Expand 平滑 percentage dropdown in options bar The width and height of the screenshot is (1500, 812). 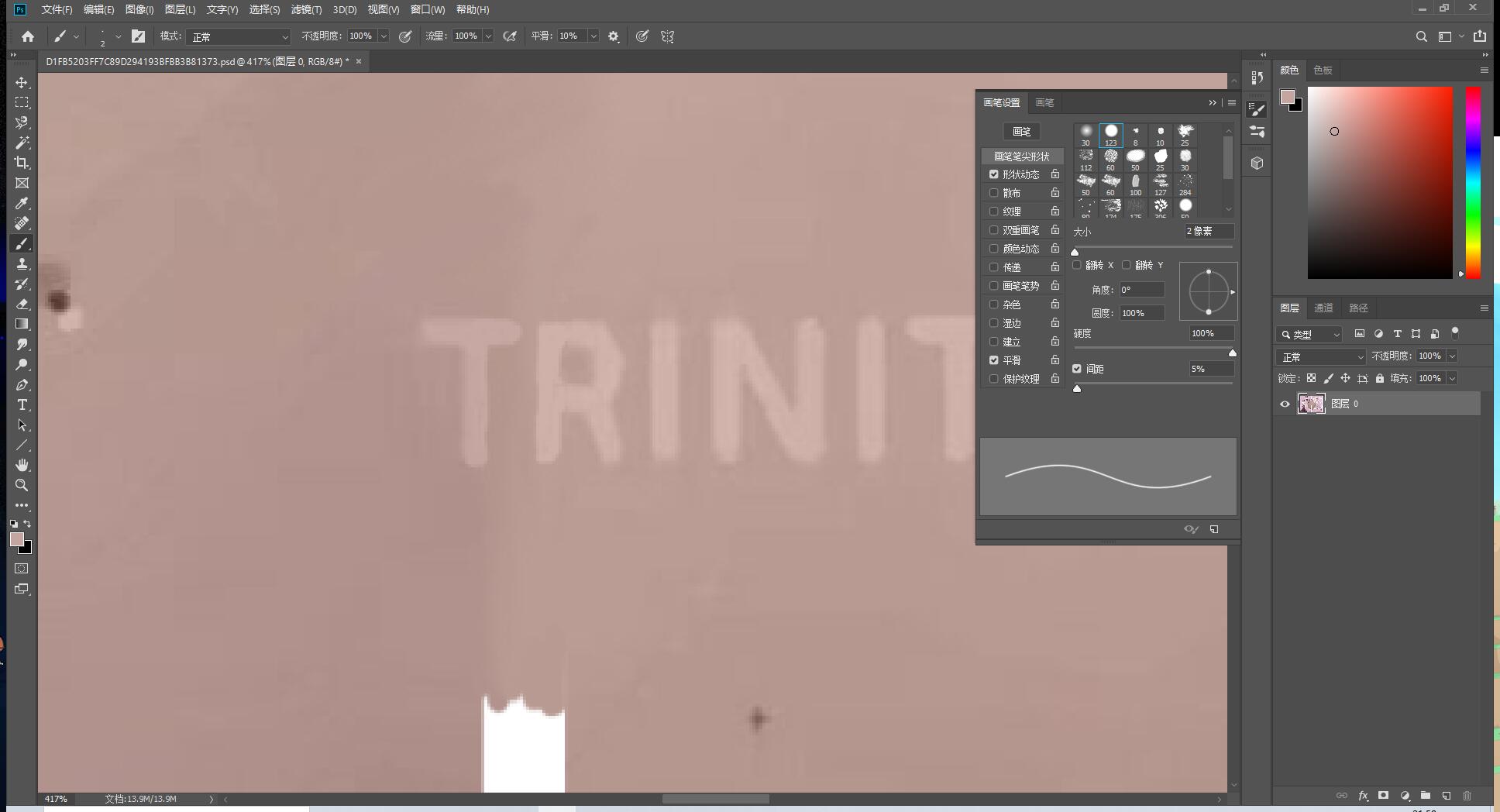point(593,36)
